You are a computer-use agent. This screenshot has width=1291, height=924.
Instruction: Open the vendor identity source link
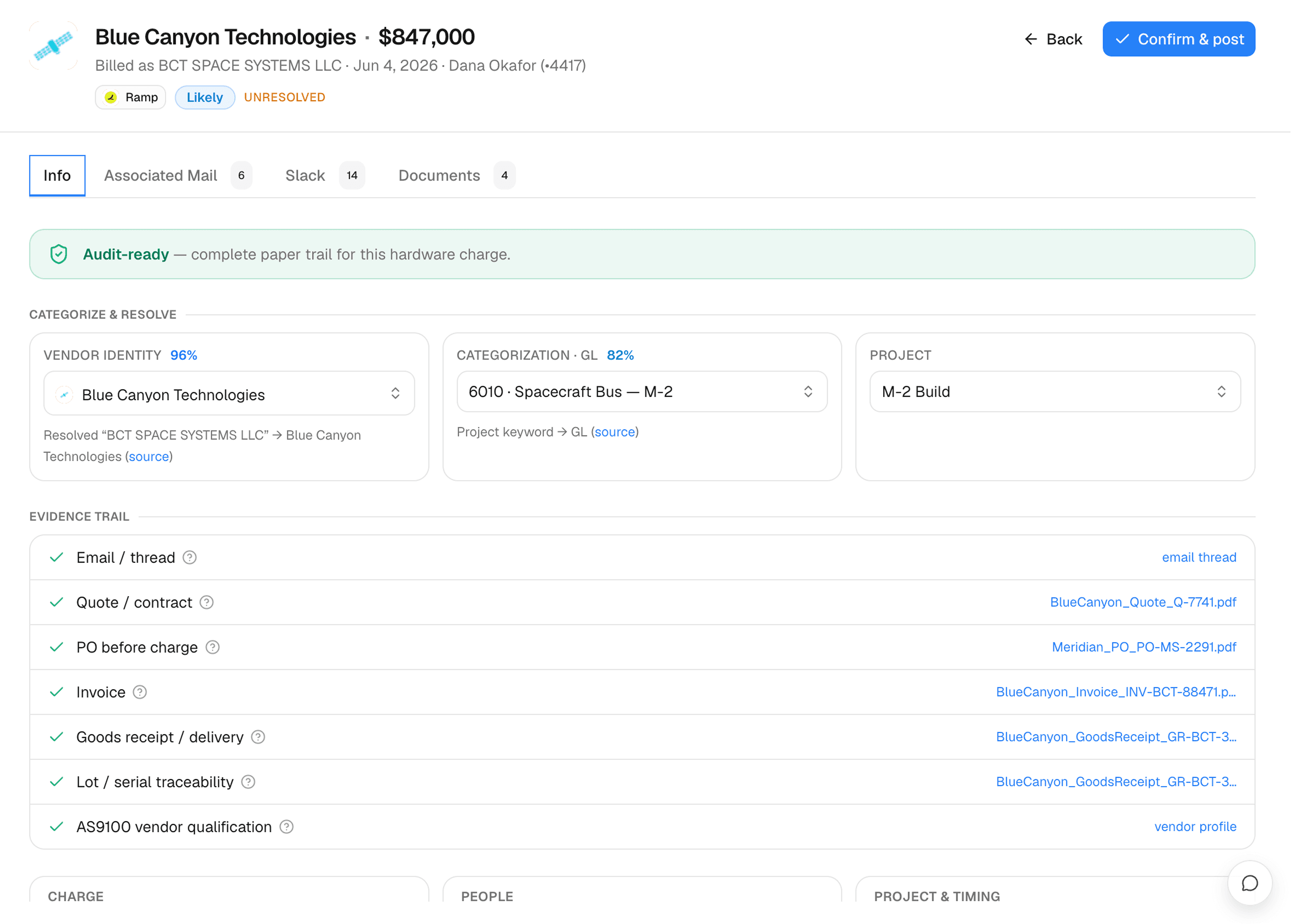point(149,457)
